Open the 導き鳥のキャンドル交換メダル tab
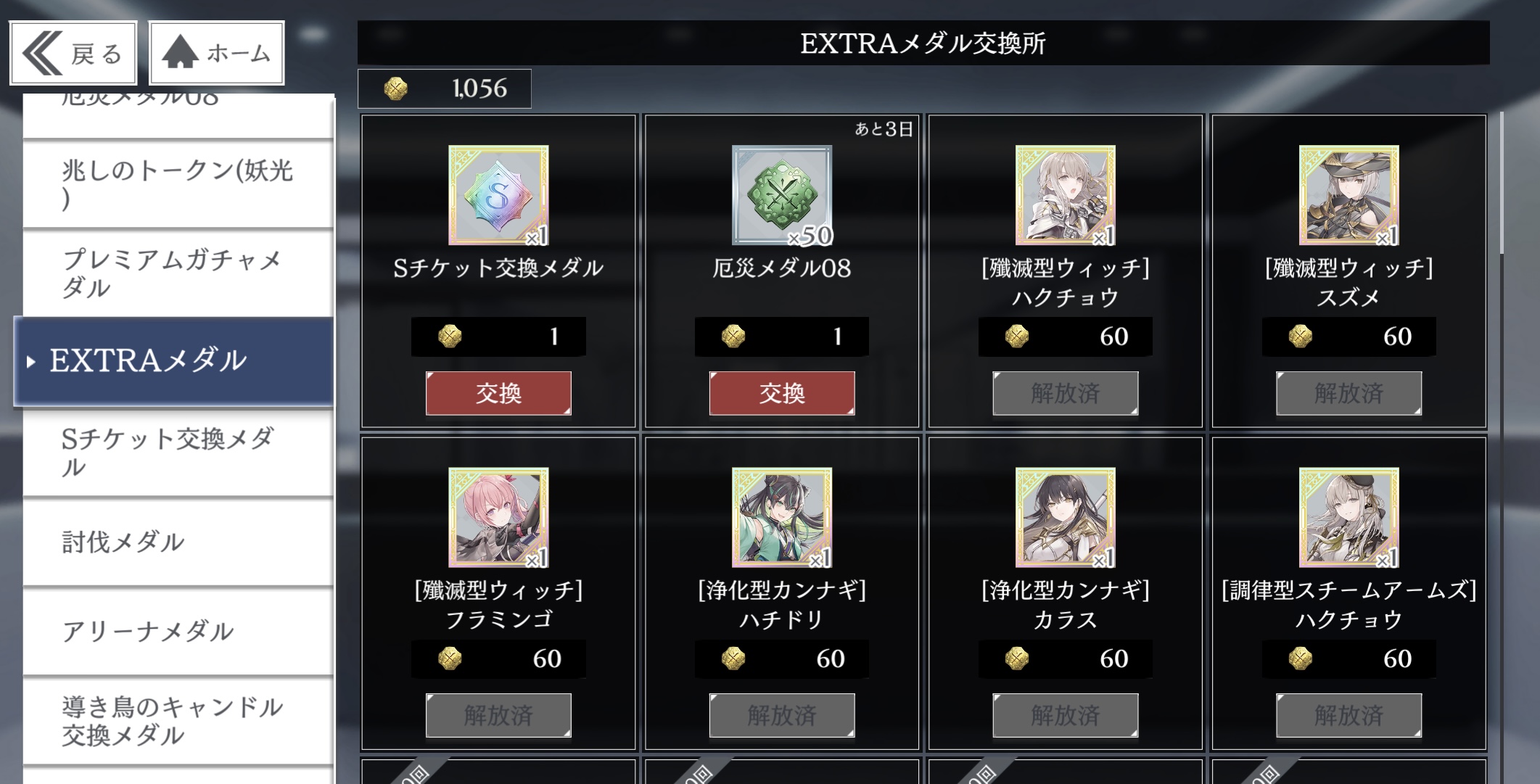The height and width of the screenshot is (784, 1540). point(178,721)
